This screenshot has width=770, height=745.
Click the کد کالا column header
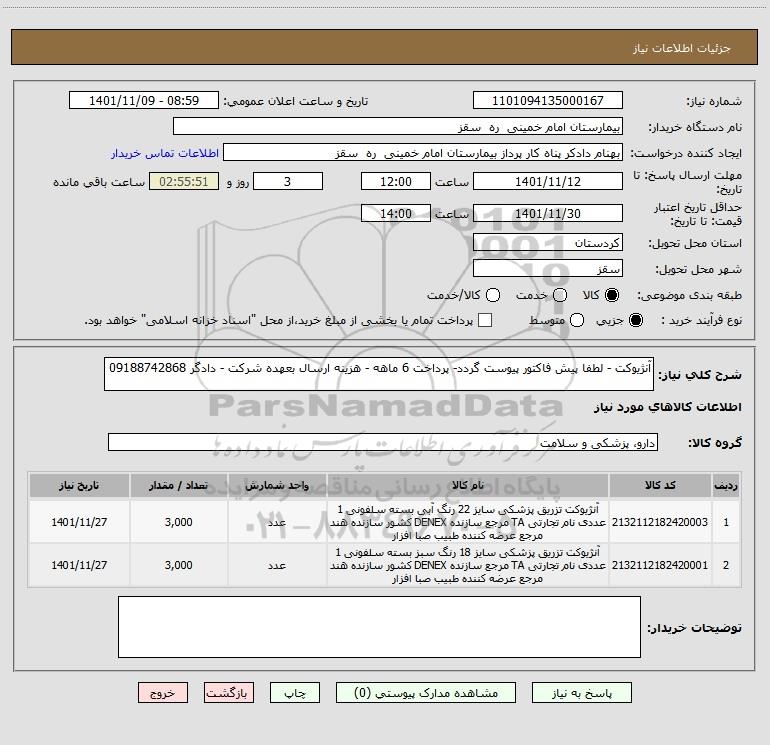tap(660, 485)
